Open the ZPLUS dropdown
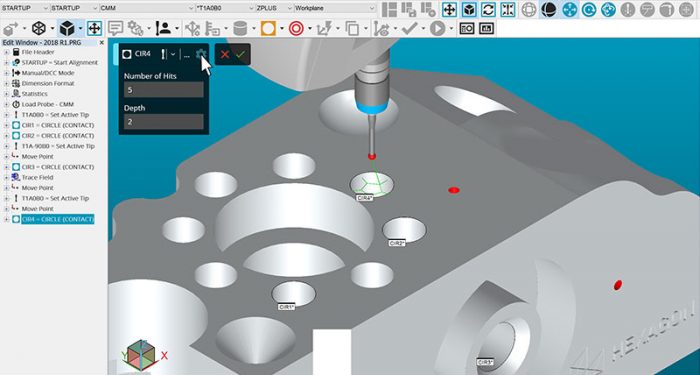The width and height of the screenshot is (700, 375). point(275,8)
